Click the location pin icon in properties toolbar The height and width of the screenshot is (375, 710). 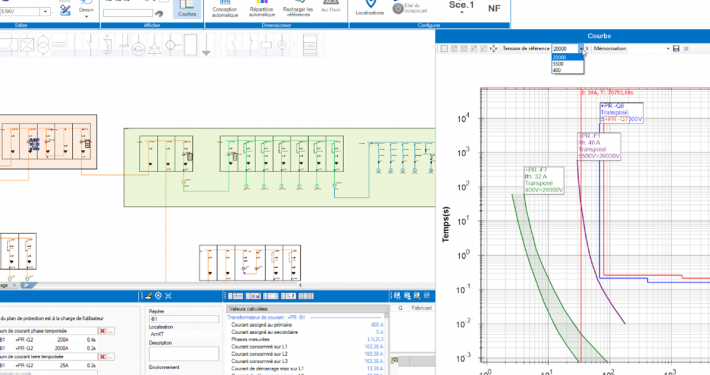[158, 296]
